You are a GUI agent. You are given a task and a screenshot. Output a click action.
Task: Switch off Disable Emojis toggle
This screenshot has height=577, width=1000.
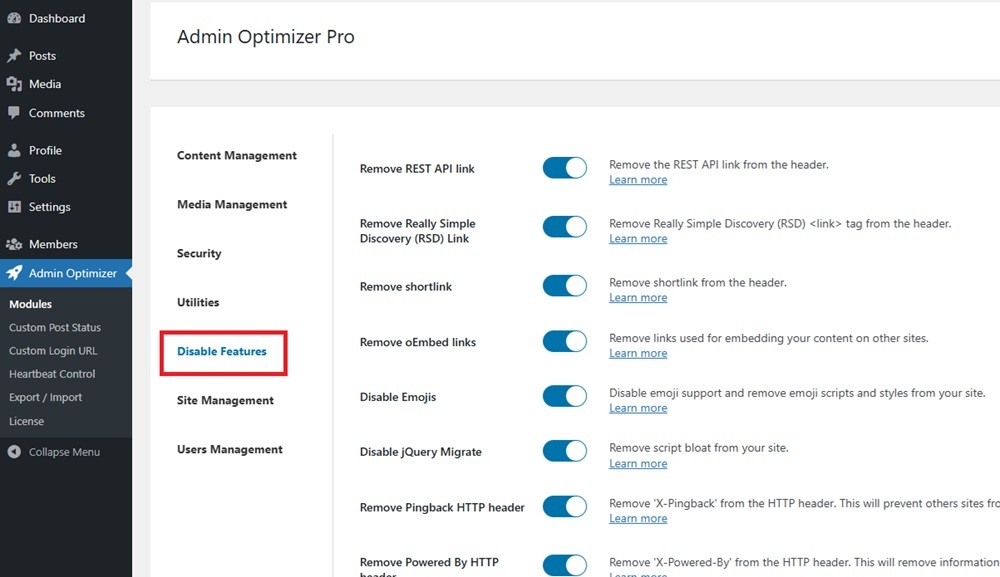pos(564,396)
